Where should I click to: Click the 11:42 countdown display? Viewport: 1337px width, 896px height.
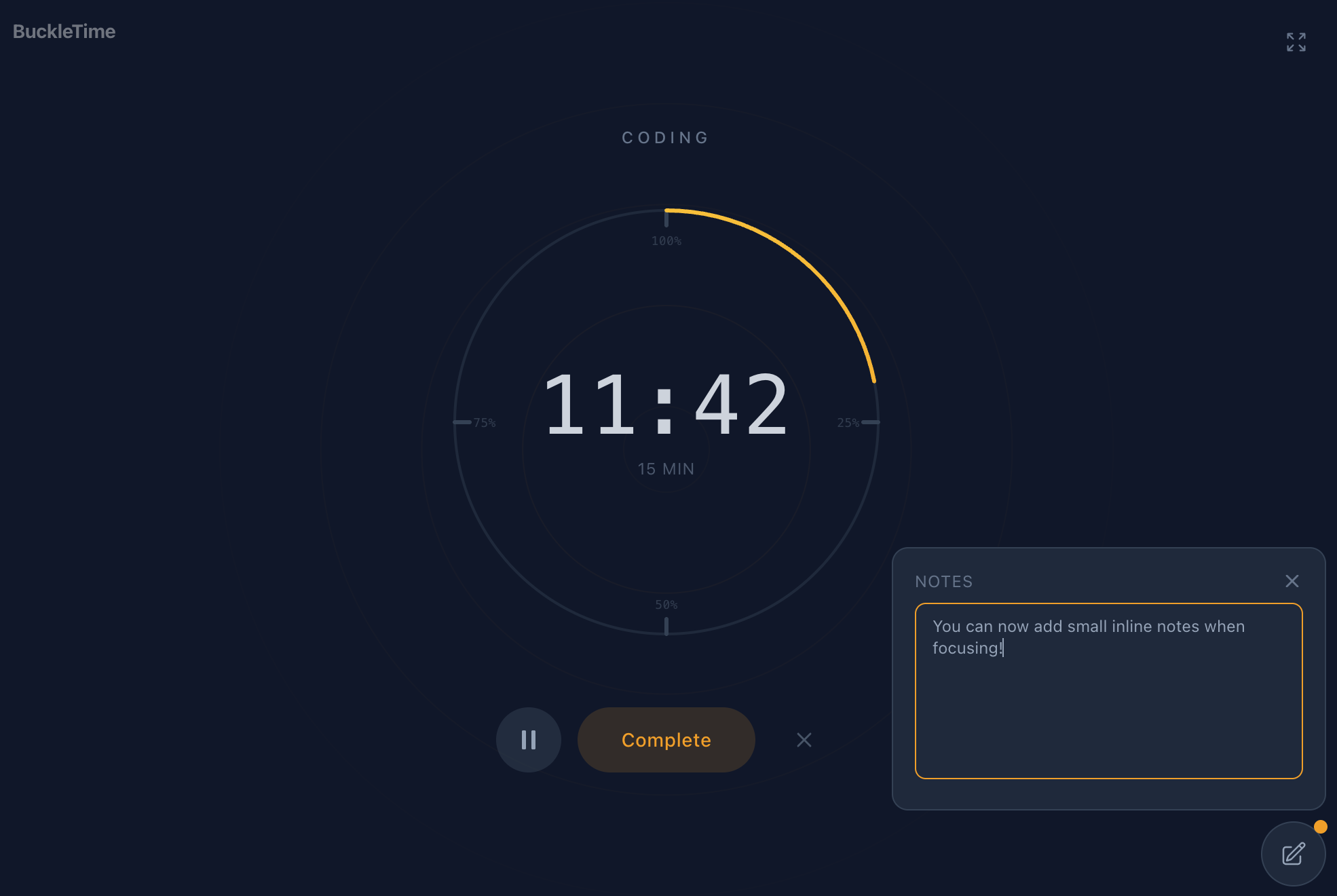point(666,405)
